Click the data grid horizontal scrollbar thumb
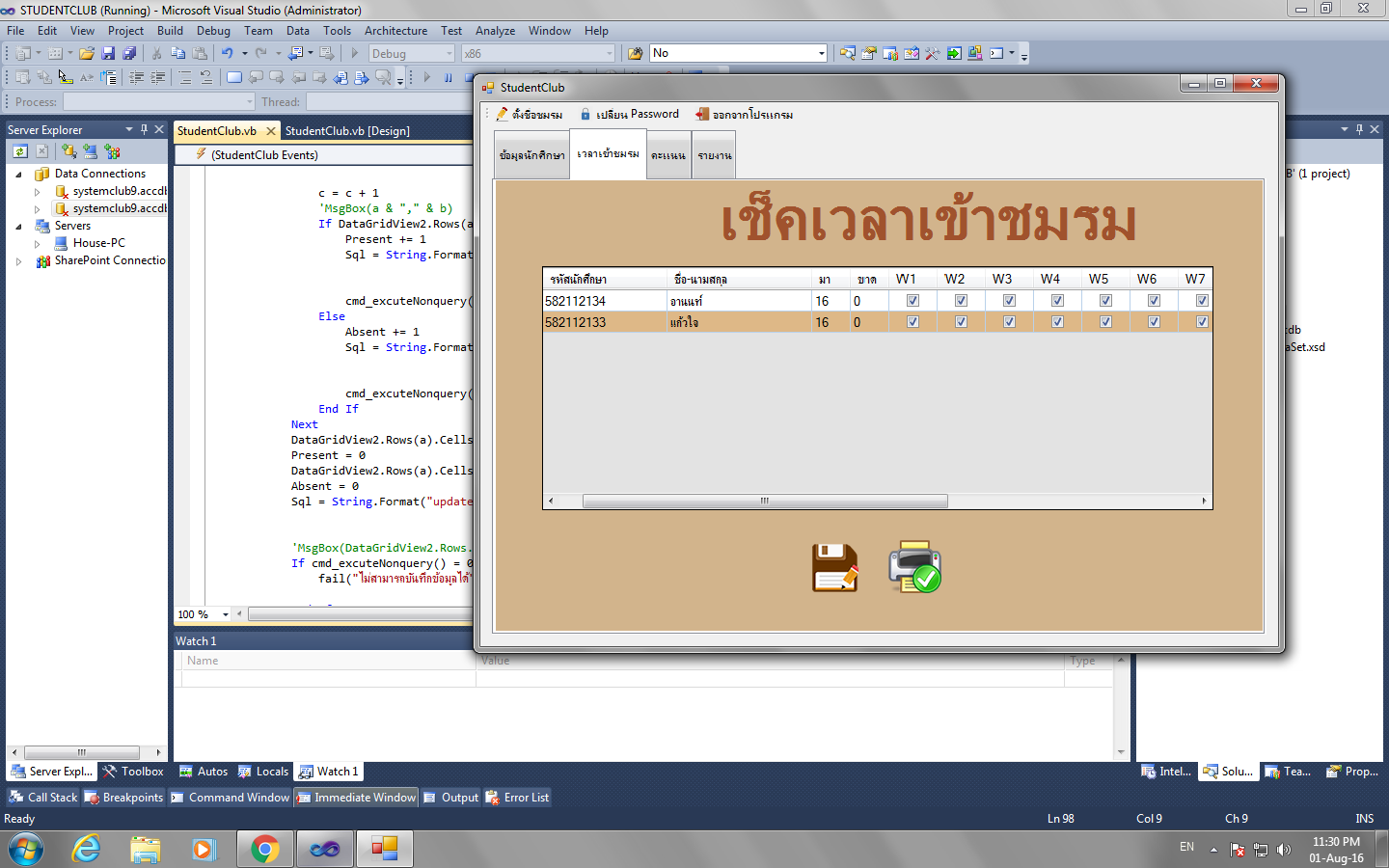Image resolution: width=1389 pixels, height=868 pixels. coord(765,501)
